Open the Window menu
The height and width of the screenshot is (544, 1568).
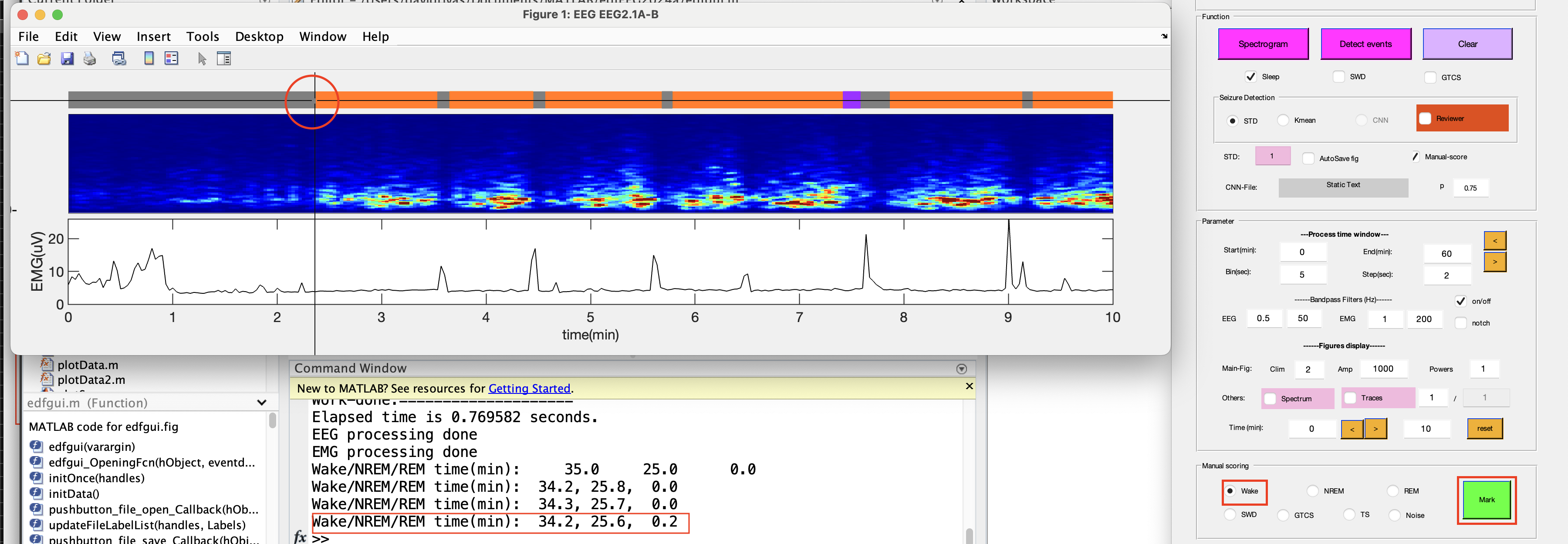[x=323, y=37]
